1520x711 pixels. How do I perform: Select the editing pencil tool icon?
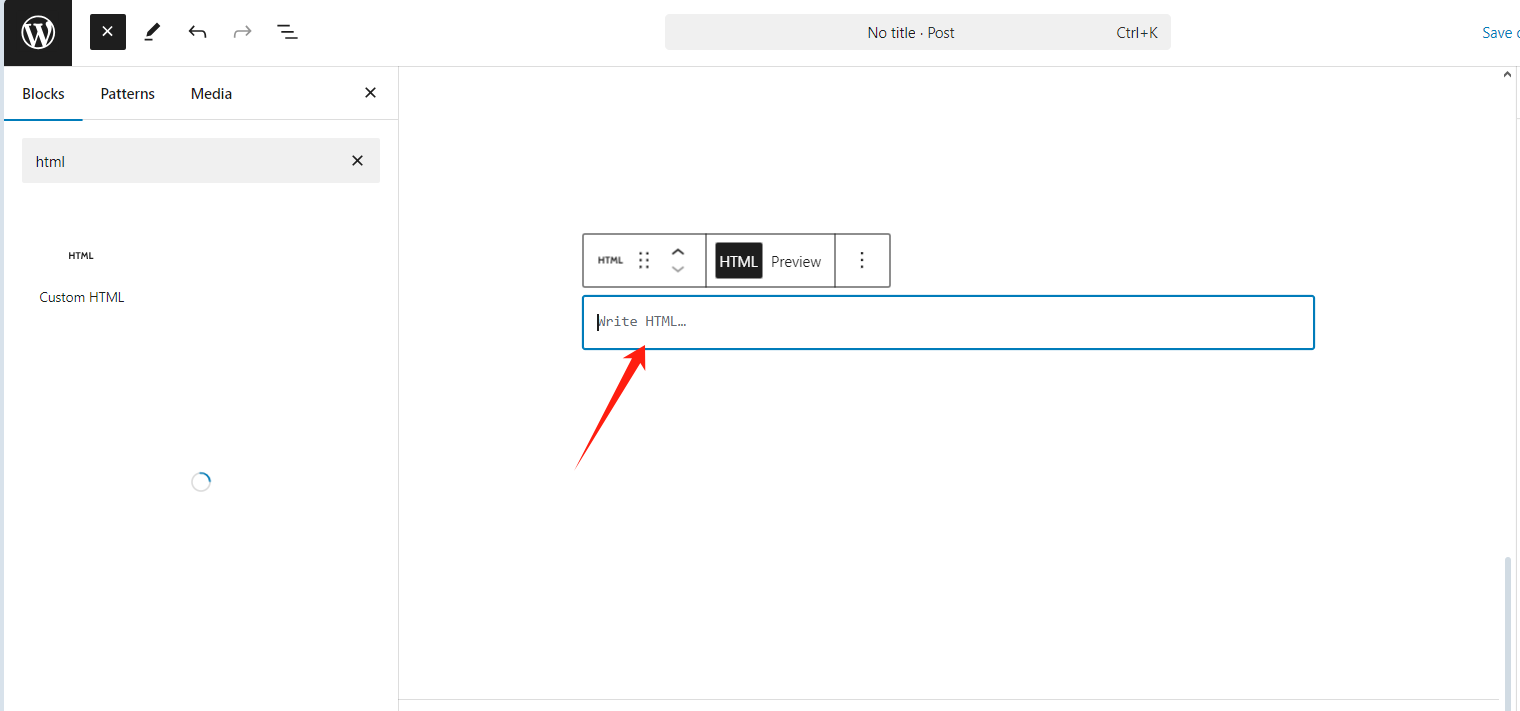click(x=152, y=31)
